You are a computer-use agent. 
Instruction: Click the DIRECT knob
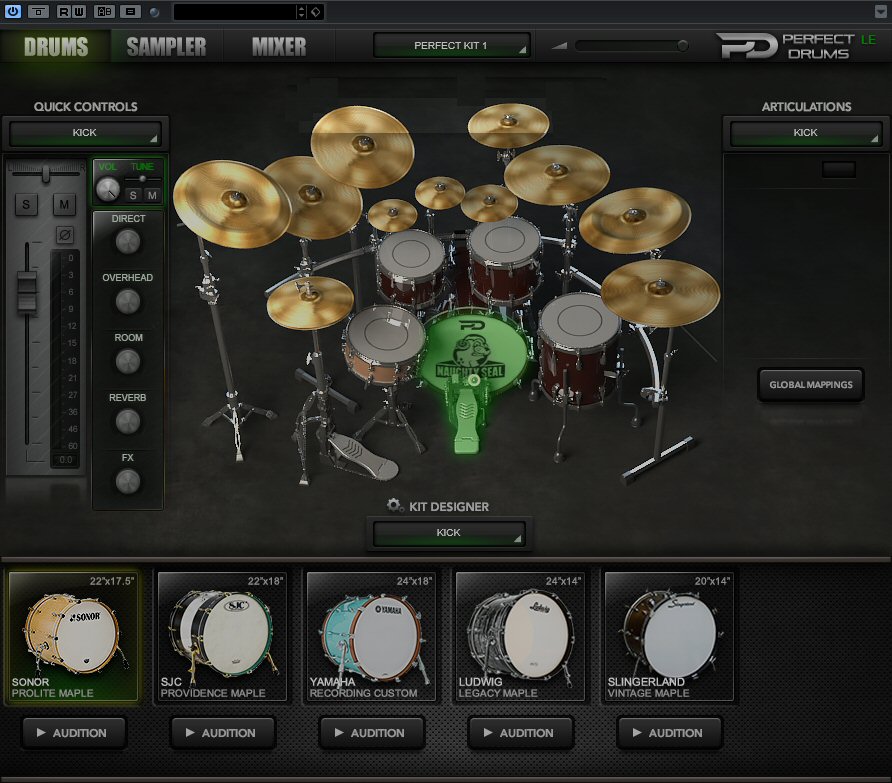tap(128, 242)
